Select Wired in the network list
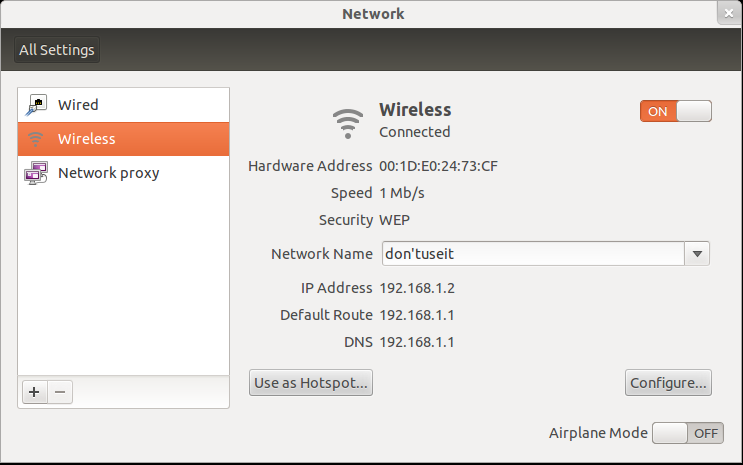The image size is (743, 465). coord(78,105)
